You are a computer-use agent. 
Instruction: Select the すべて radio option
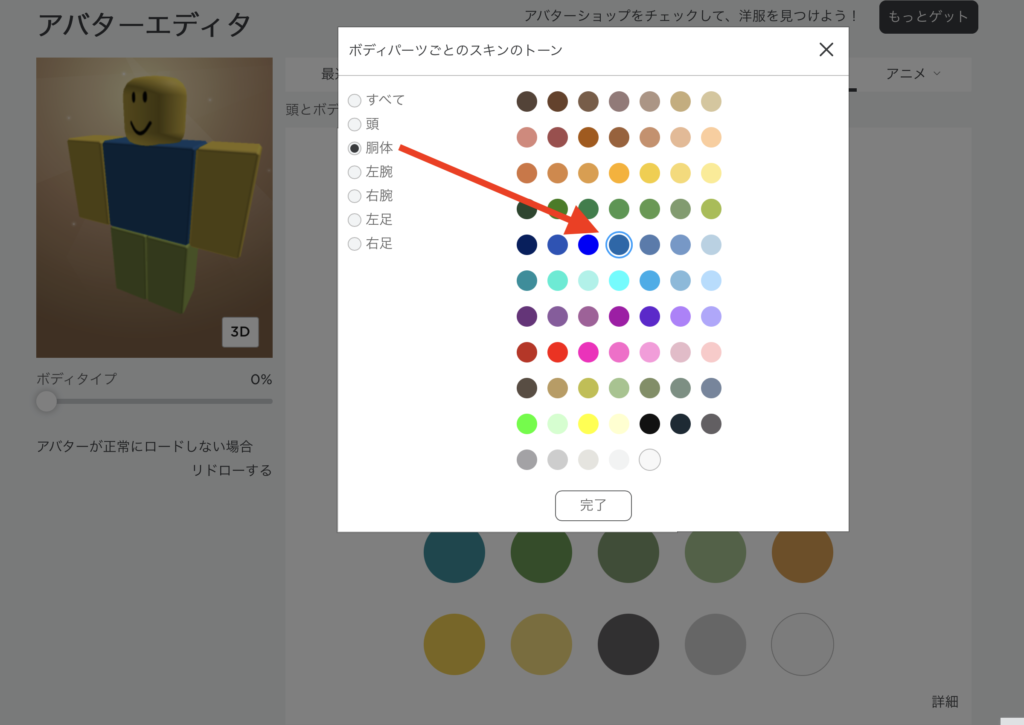(355, 101)
